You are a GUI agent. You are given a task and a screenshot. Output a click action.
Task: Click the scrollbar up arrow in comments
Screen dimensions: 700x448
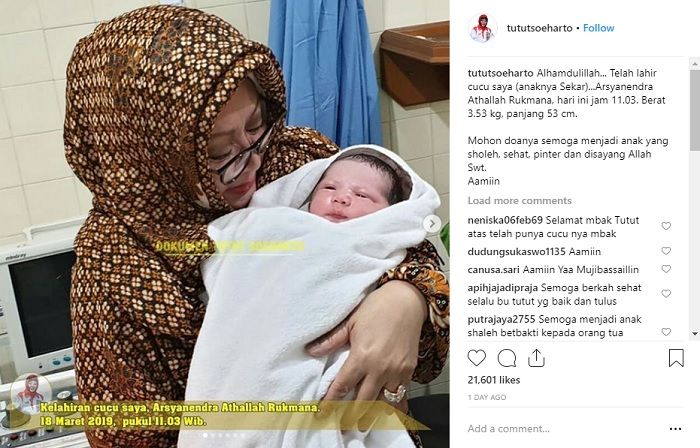tap(695, 64)
